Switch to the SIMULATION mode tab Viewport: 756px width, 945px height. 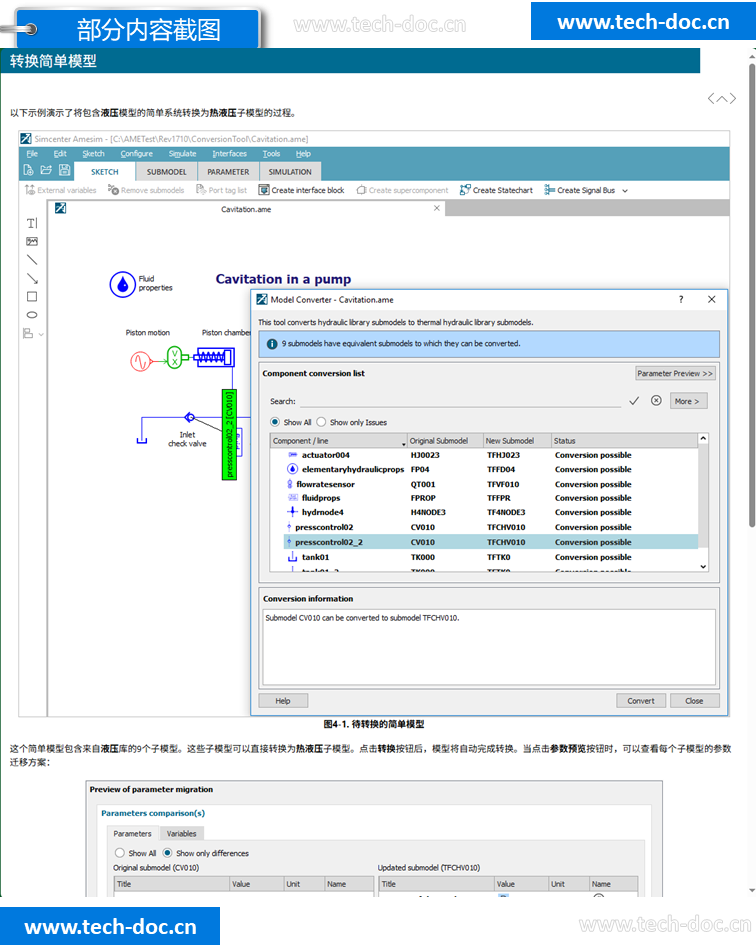tap(290, 172)
